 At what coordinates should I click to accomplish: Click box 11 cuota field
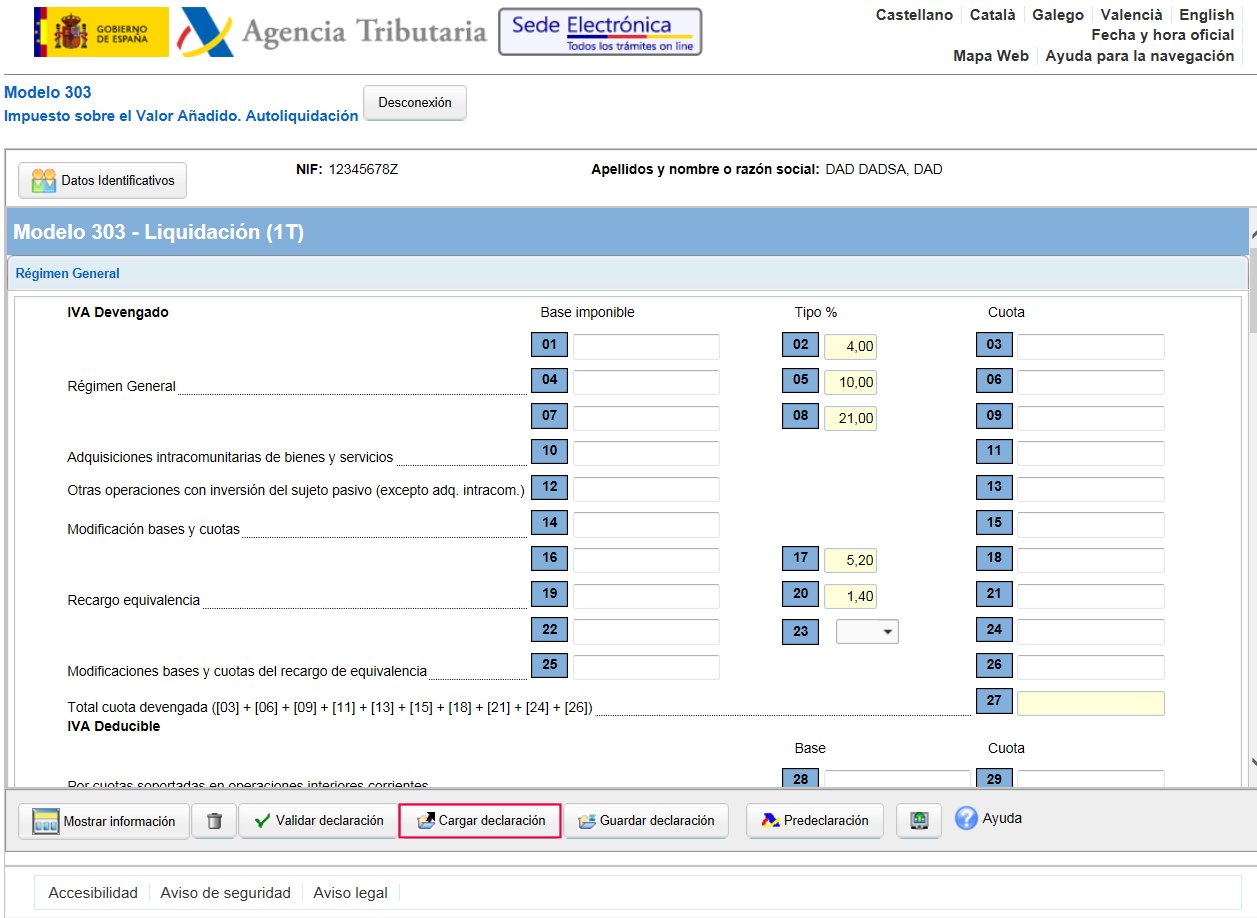tap(1091, 453)
